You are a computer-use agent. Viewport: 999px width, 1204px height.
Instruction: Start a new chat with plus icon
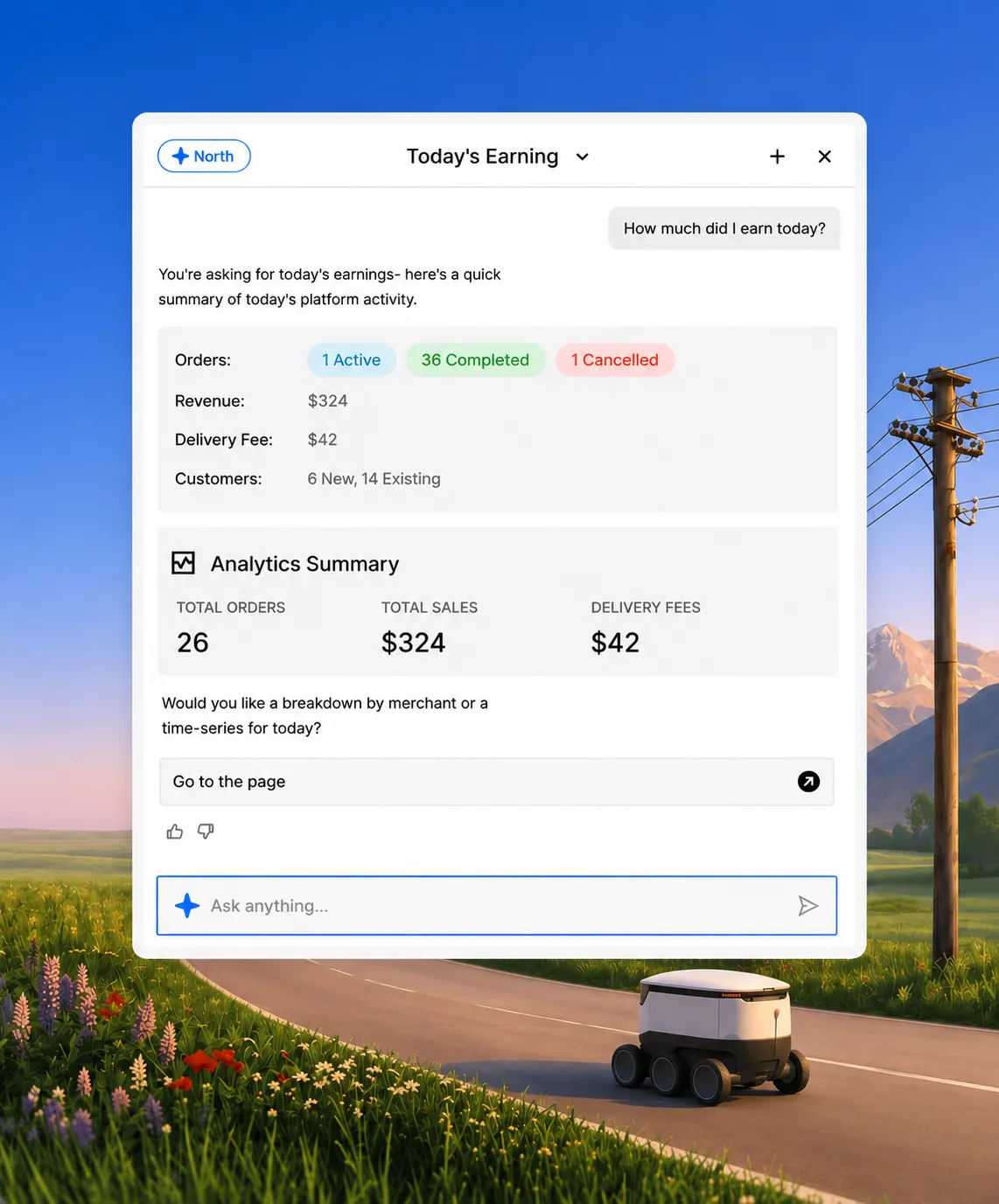tap(777, 157)
